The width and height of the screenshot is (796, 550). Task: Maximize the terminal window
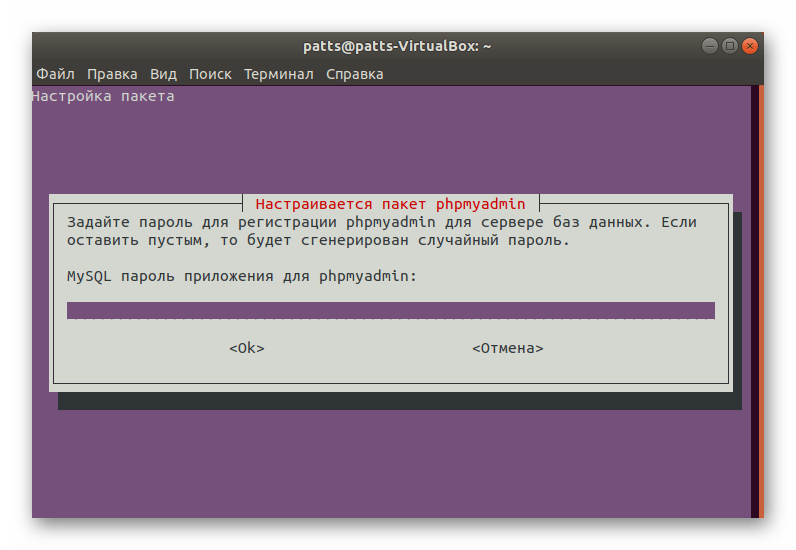[729, 46]
